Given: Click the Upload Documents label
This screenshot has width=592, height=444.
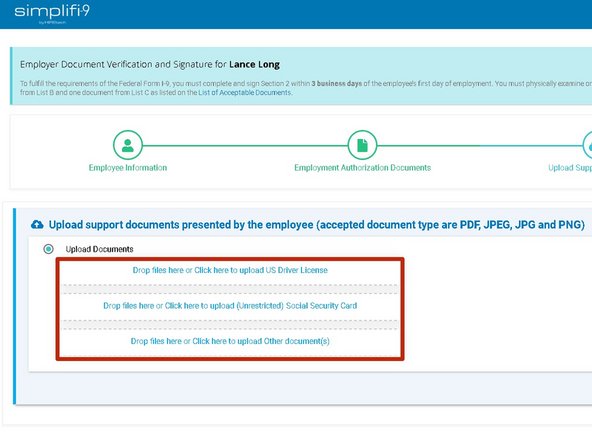Looking at the screenshot, I should coord(99,249).
